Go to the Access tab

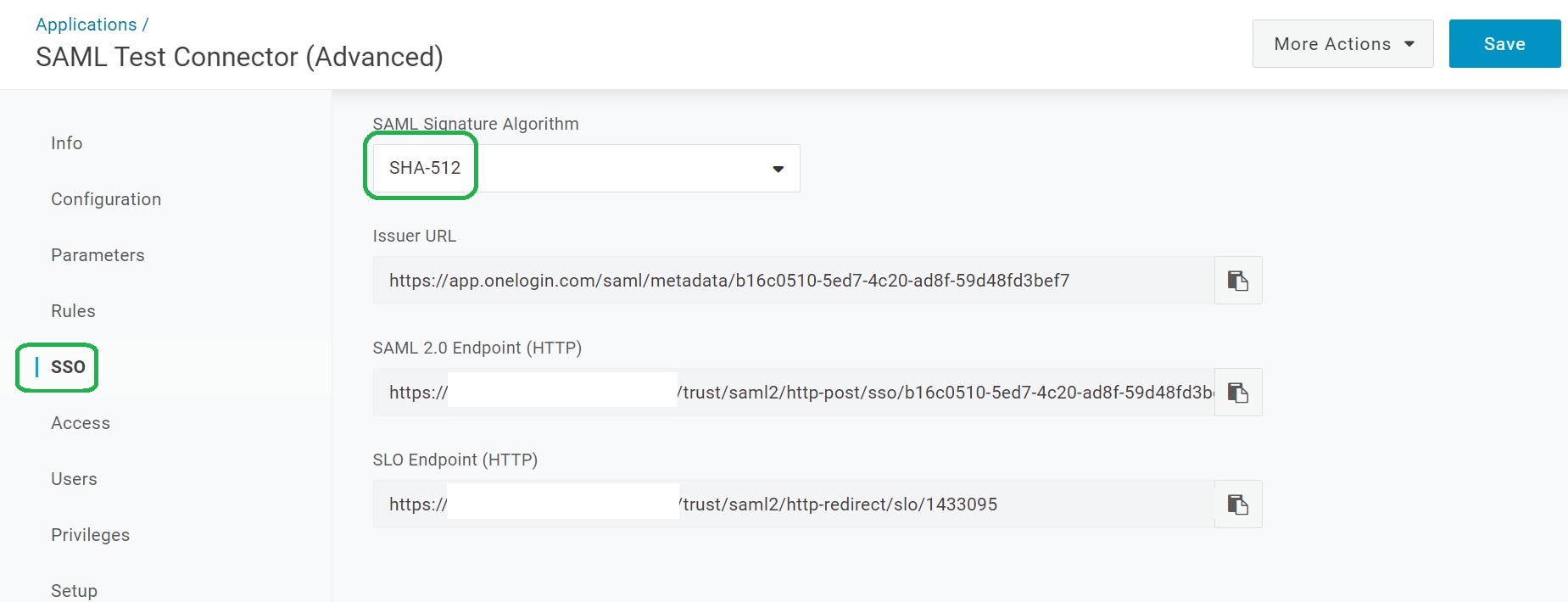(81, 423)
